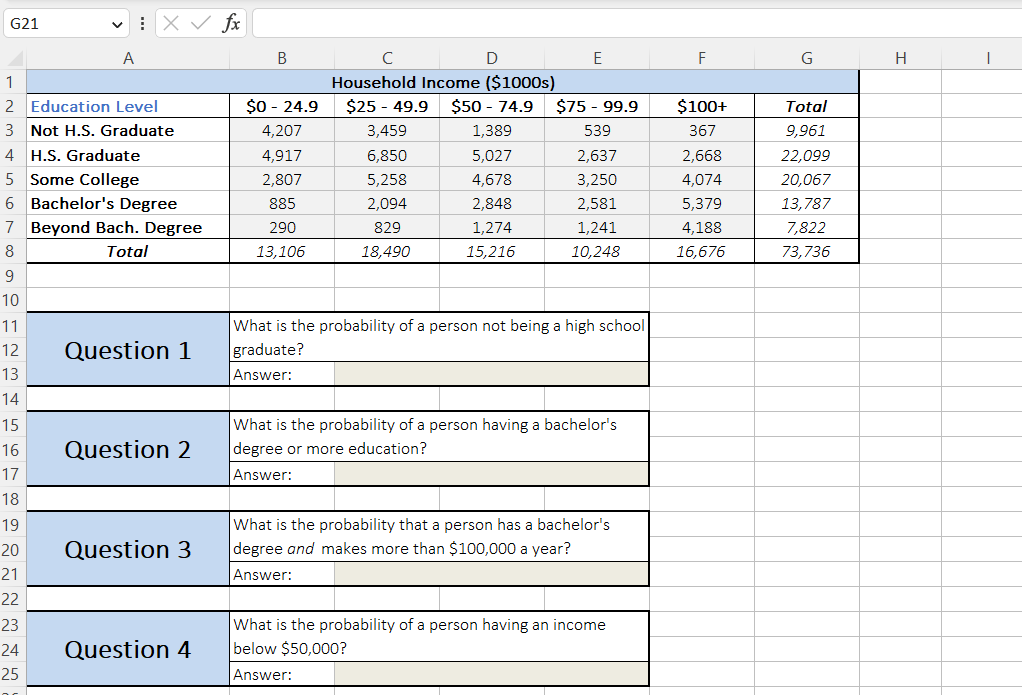The image size is (1022, 695).
Task: Open the Name Box dropdown arrow
Action: 116,23
